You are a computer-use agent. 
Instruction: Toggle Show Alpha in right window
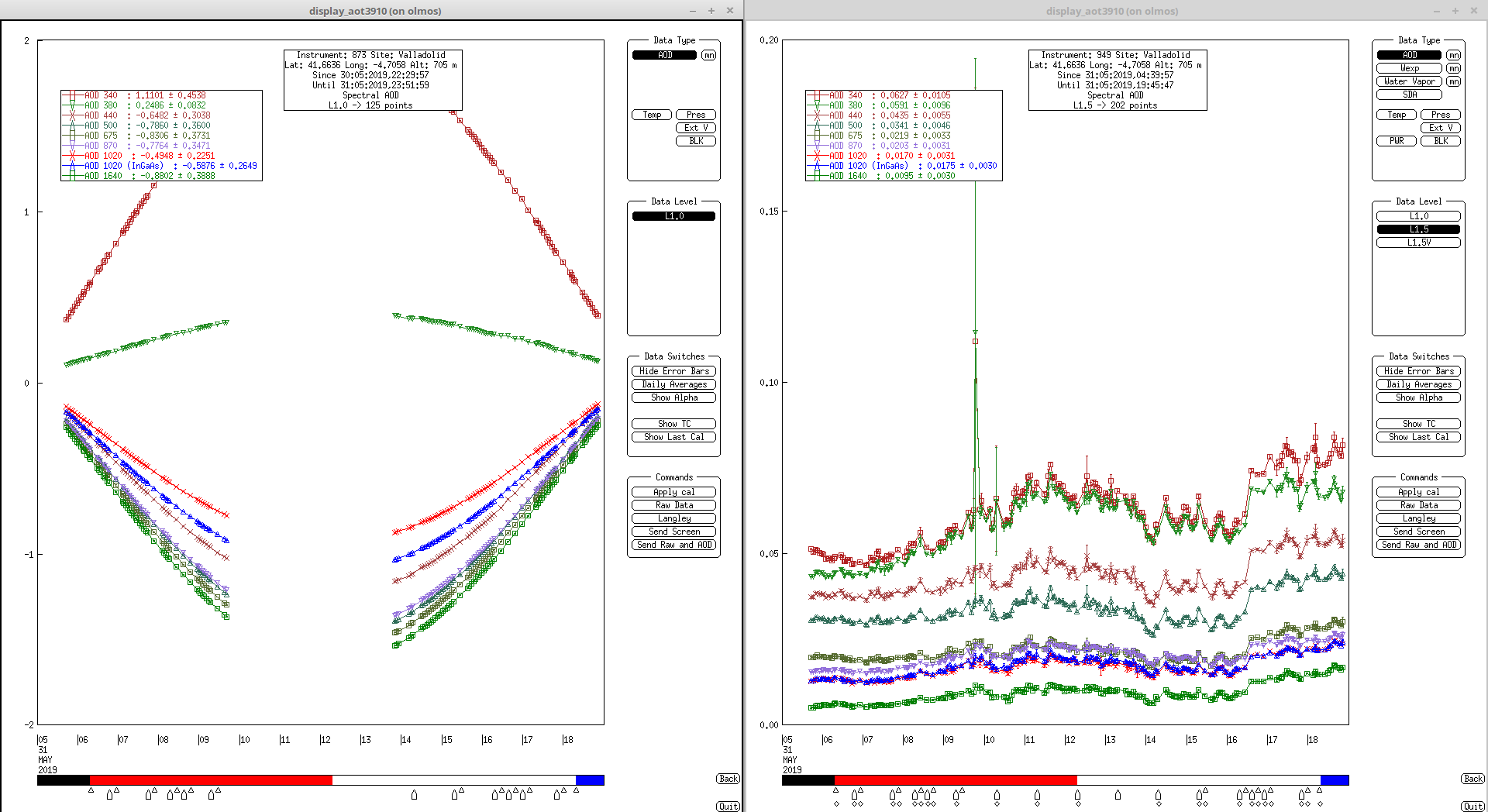pos(1419,397)
